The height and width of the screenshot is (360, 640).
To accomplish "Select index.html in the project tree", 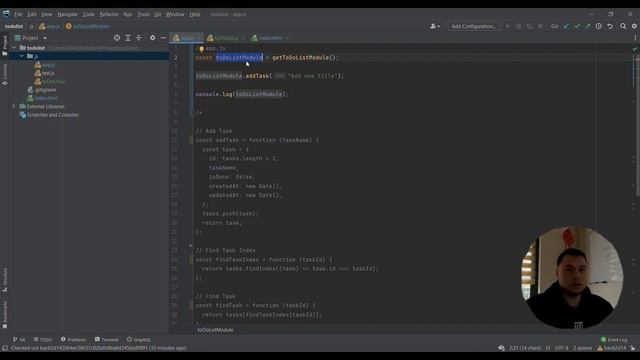I will (x=42, y=98).
